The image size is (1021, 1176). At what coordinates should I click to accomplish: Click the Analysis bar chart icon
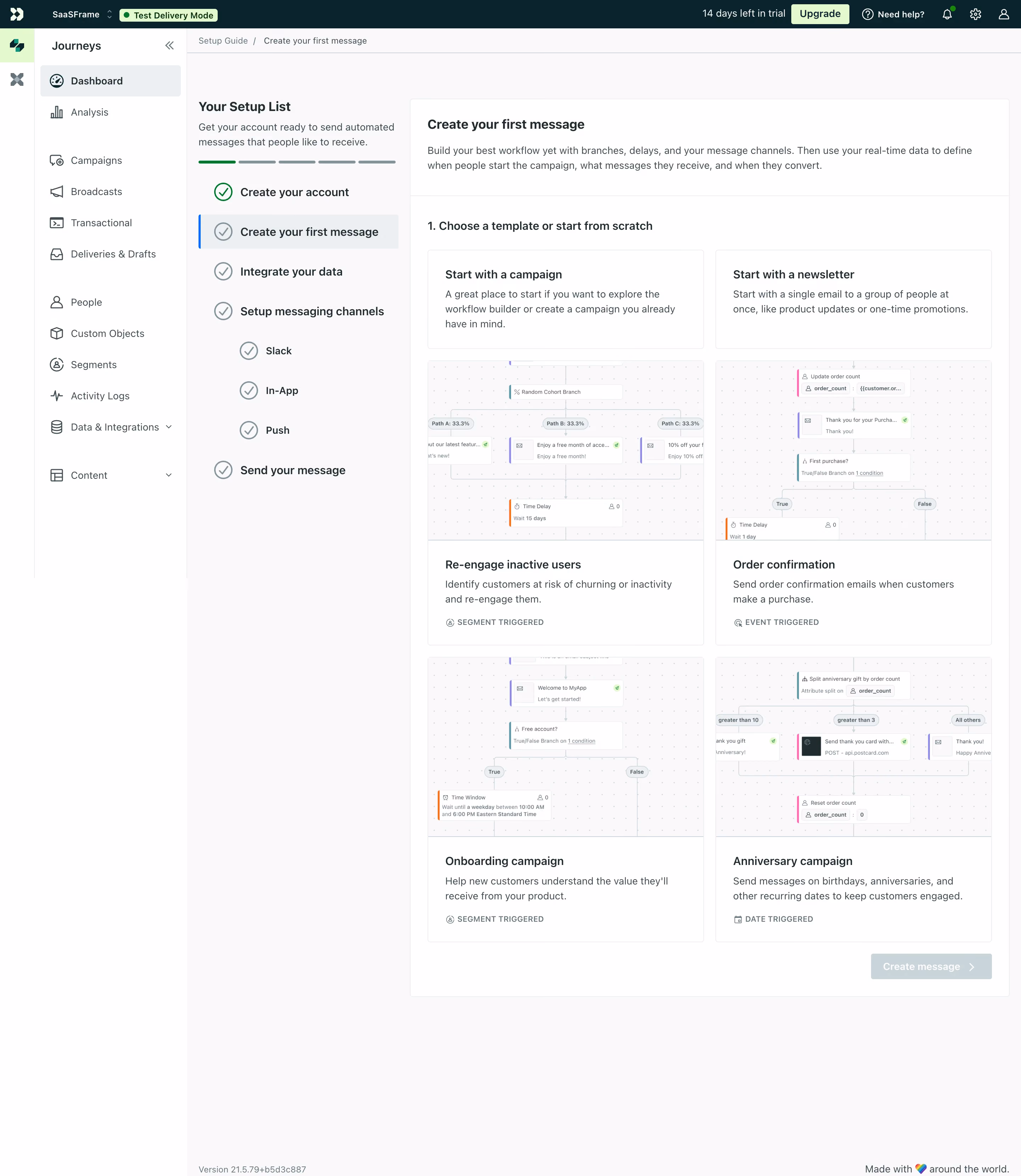56,112
